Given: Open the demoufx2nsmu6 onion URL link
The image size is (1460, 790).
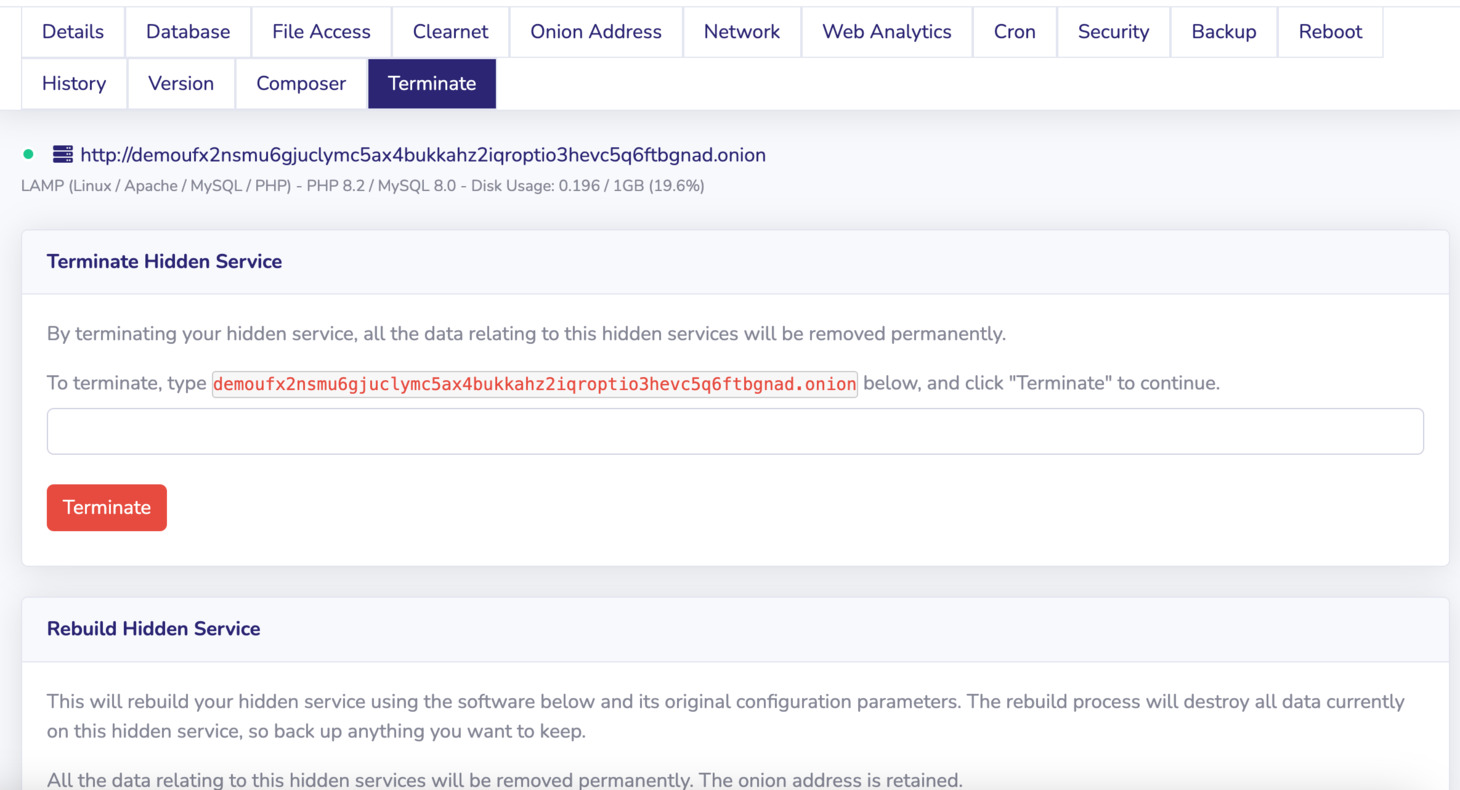Looking at the screenshot, I should [x=423, y=155].
